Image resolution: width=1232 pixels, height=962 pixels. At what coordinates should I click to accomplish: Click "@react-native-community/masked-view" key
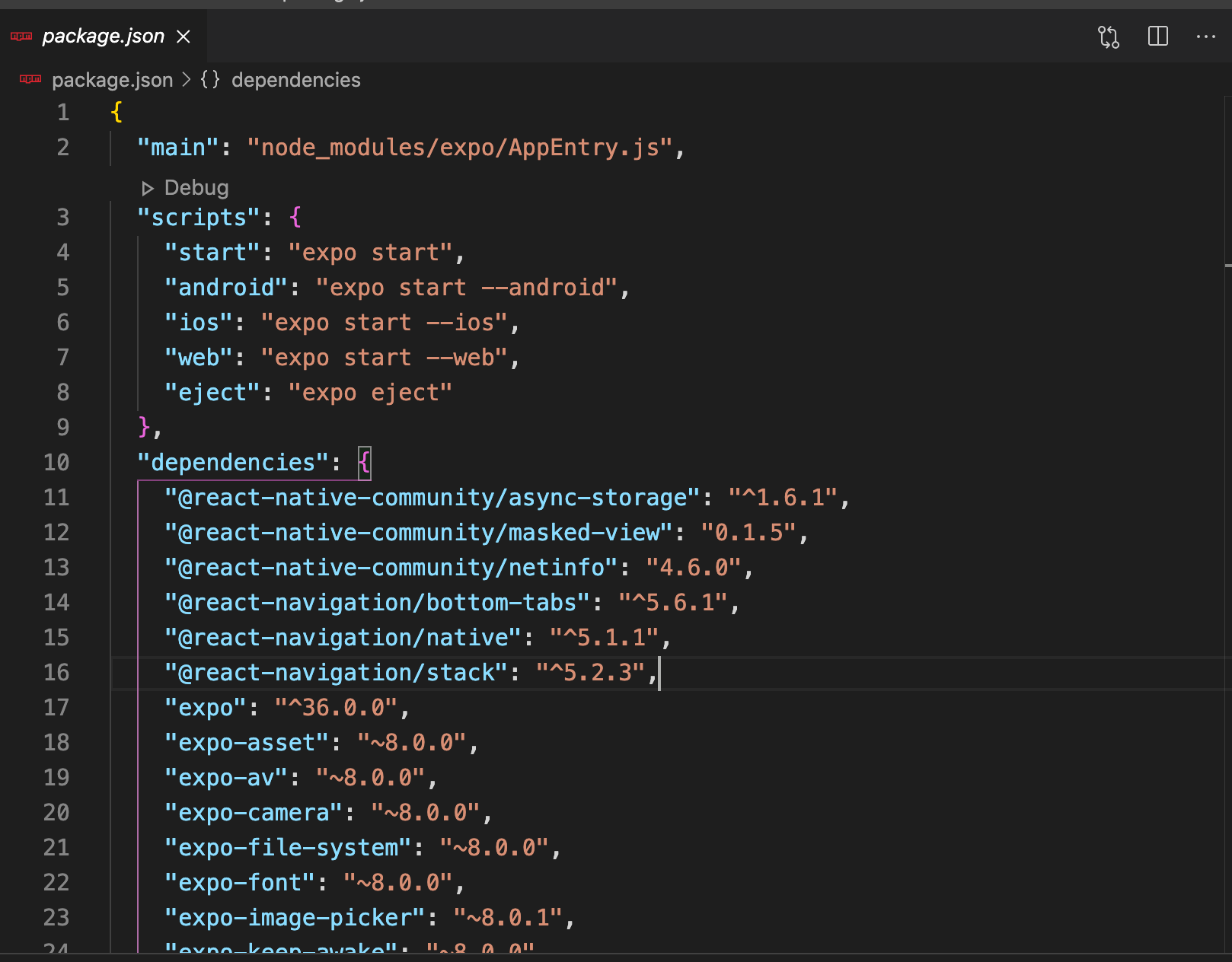tap(419, 532)
